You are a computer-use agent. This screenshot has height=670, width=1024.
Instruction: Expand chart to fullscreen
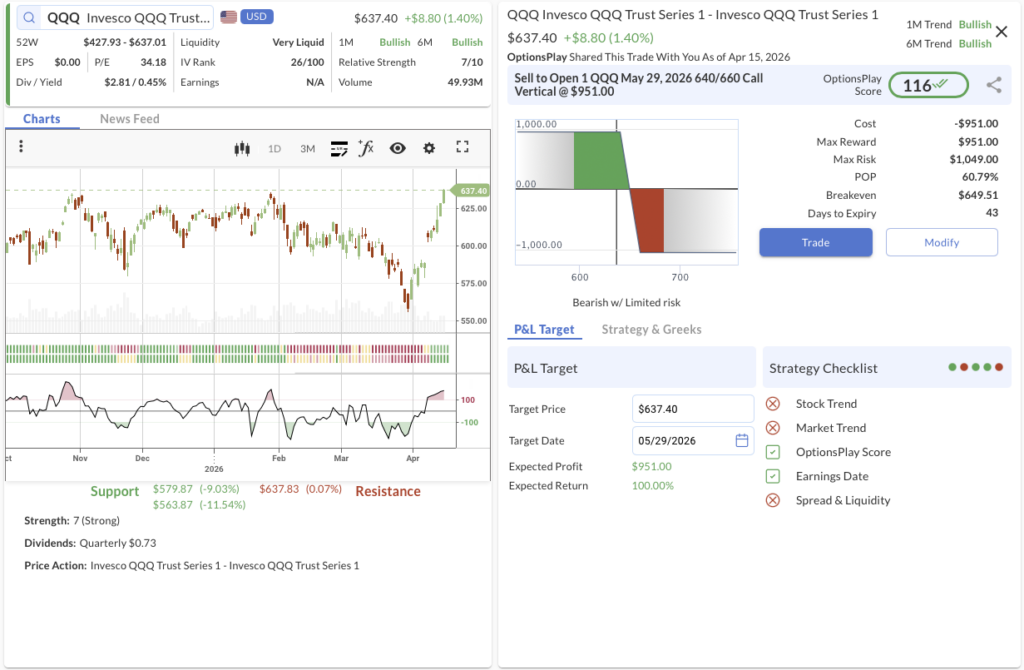coord(462,147)
